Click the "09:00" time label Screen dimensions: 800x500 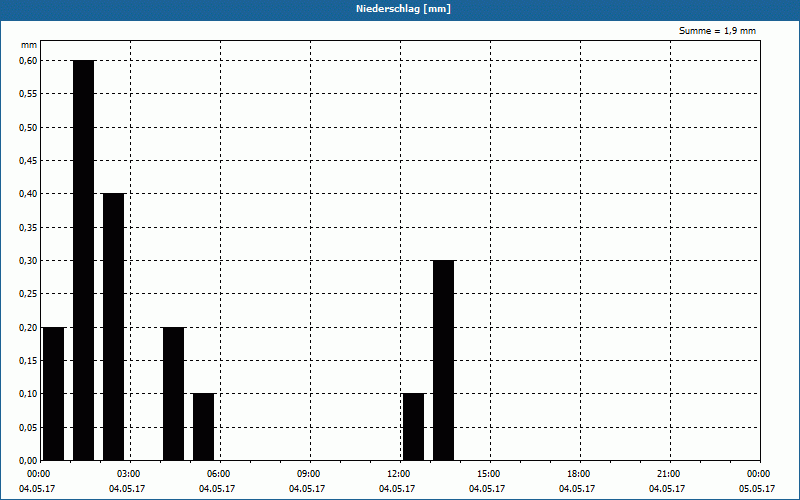(309, 474)
